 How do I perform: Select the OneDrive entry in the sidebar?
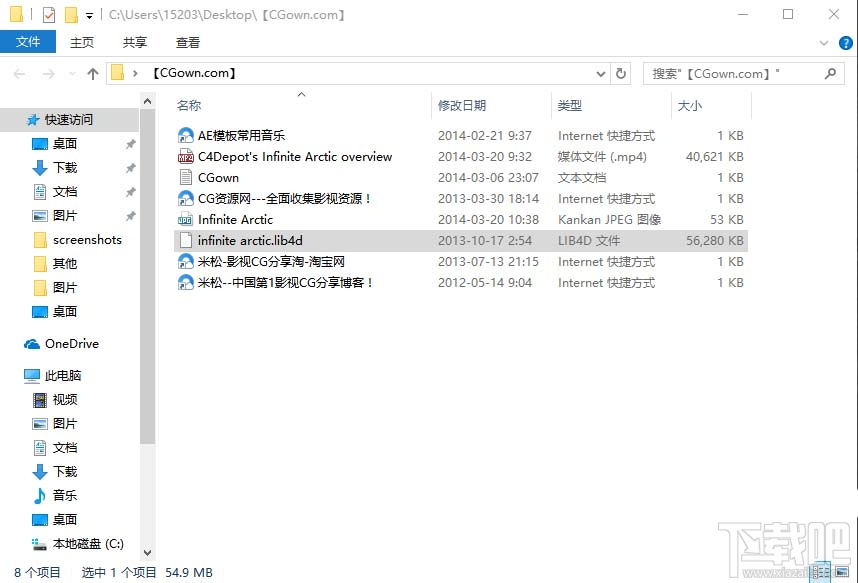[70, 343]
